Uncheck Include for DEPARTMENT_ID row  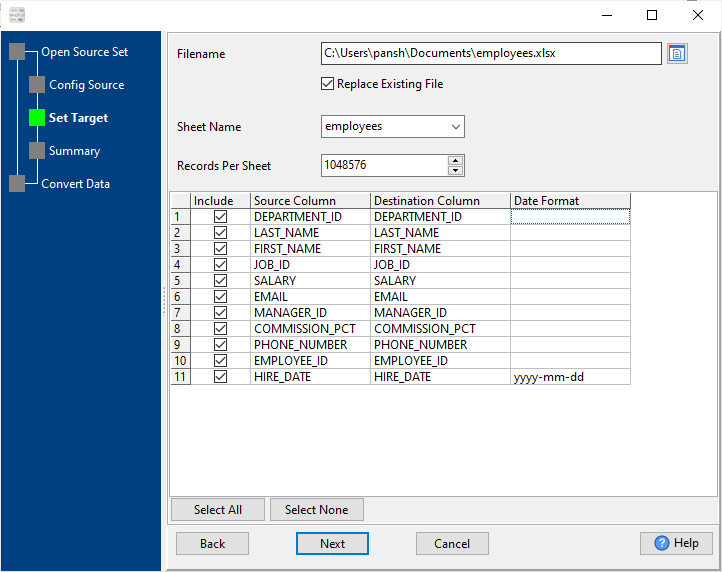220,217
